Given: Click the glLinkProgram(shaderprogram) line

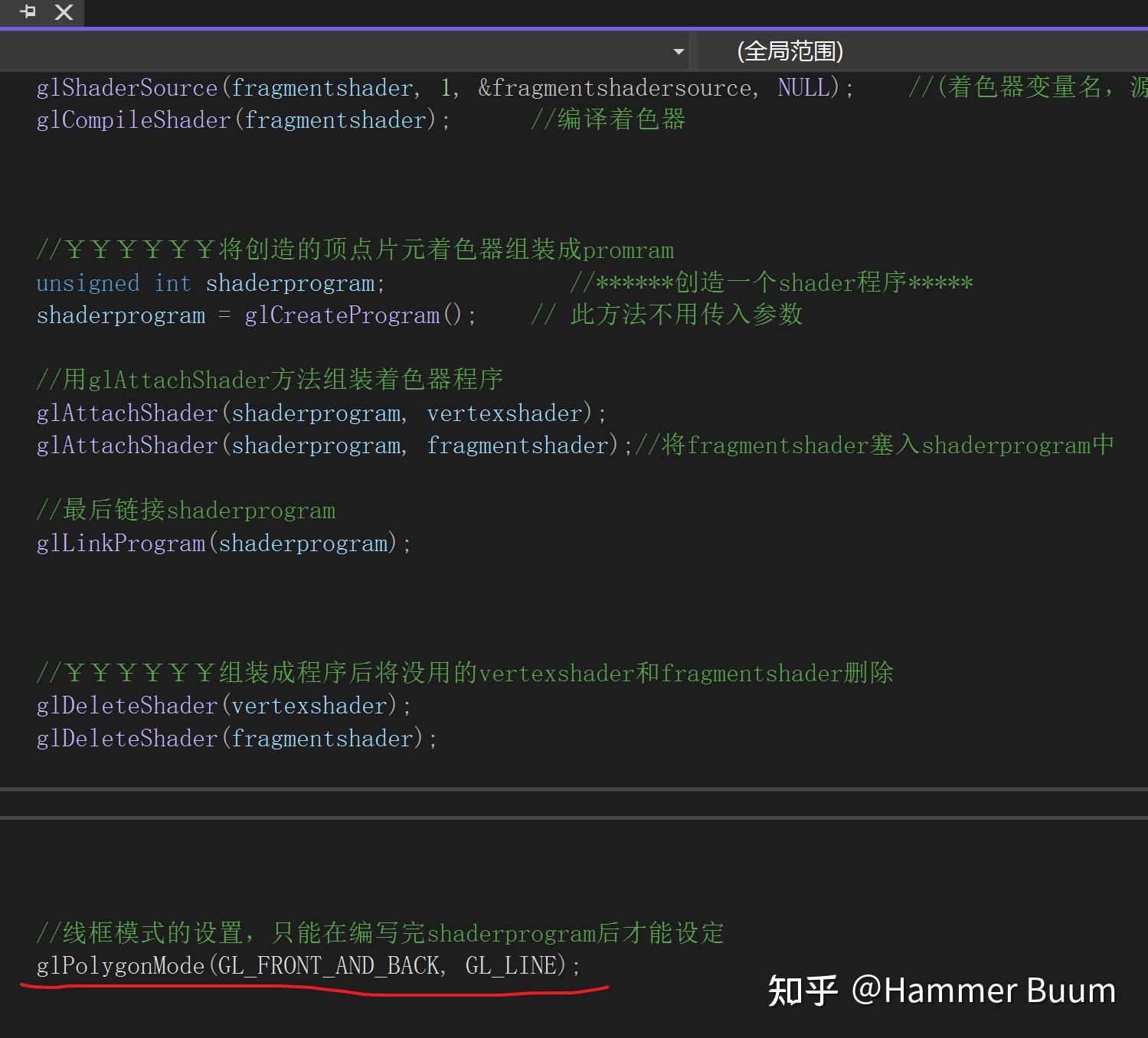Looking at the screenshot, I should [222, 543].
